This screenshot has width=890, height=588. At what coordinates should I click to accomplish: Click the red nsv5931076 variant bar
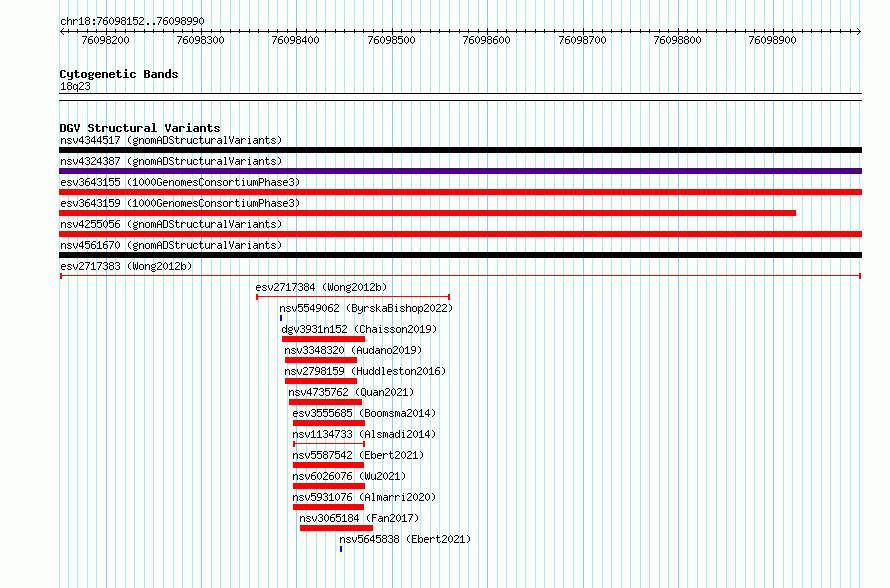click(328, 507)
